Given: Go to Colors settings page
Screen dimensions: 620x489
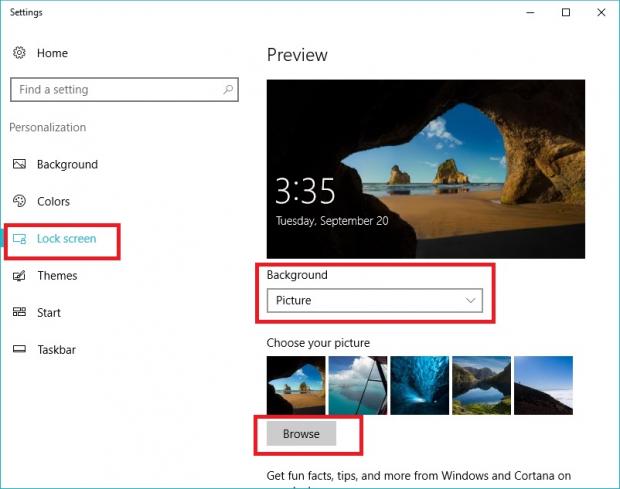Looking at the screenshot, I should 53,201.
